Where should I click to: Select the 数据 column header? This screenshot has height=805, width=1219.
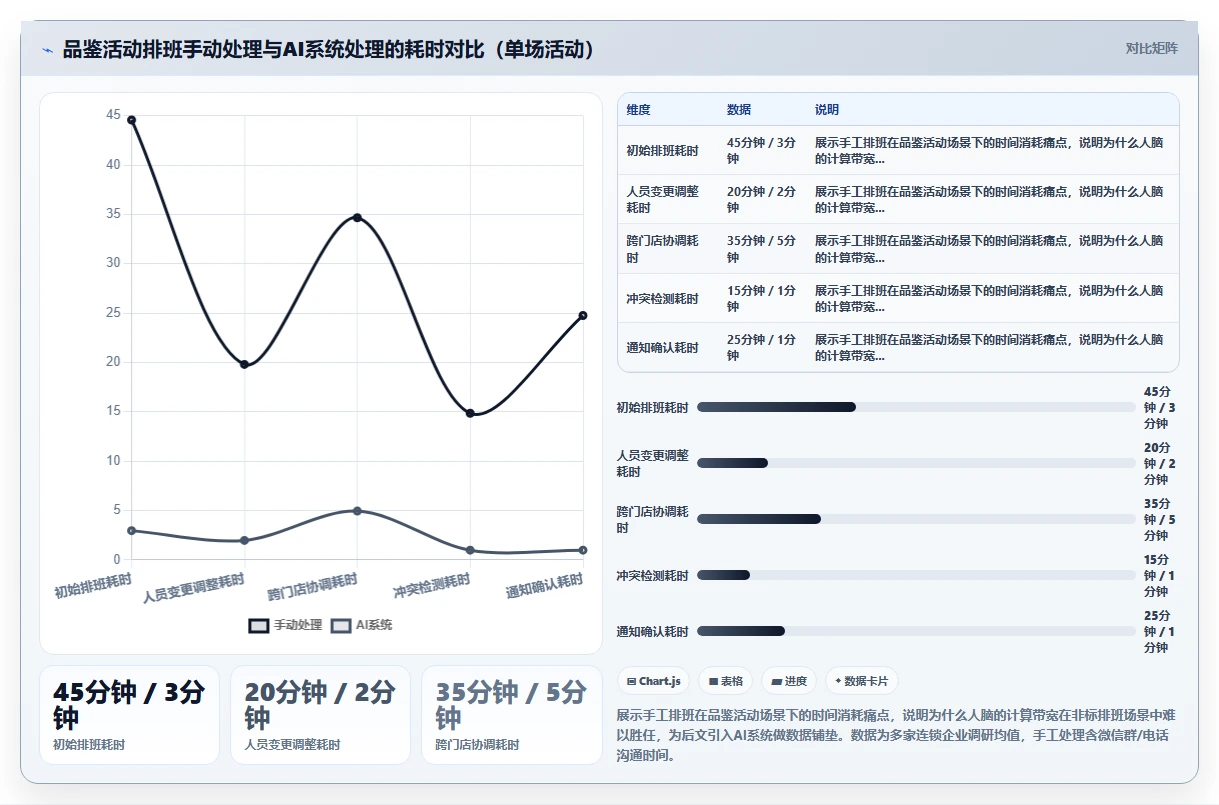739,110
